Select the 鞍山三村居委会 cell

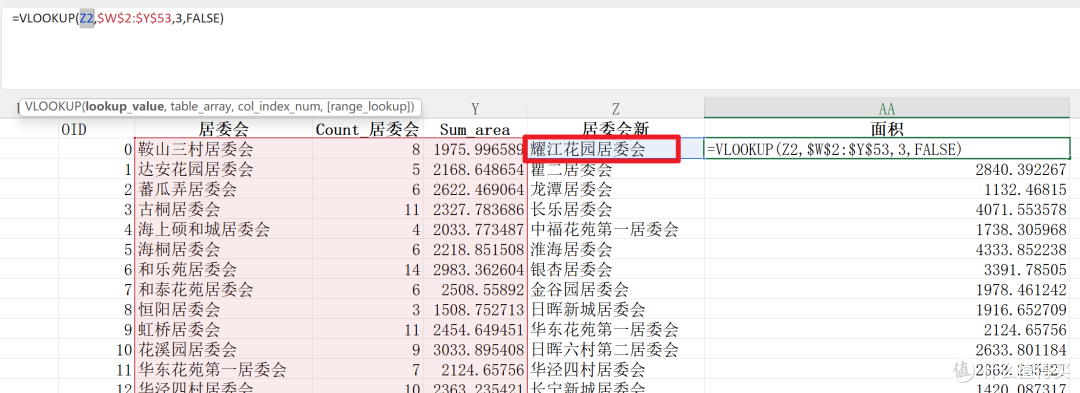223,149
